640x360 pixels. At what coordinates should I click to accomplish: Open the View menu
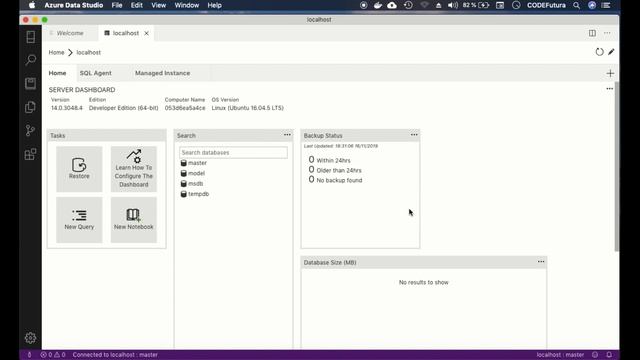click(x=158, y=5)
